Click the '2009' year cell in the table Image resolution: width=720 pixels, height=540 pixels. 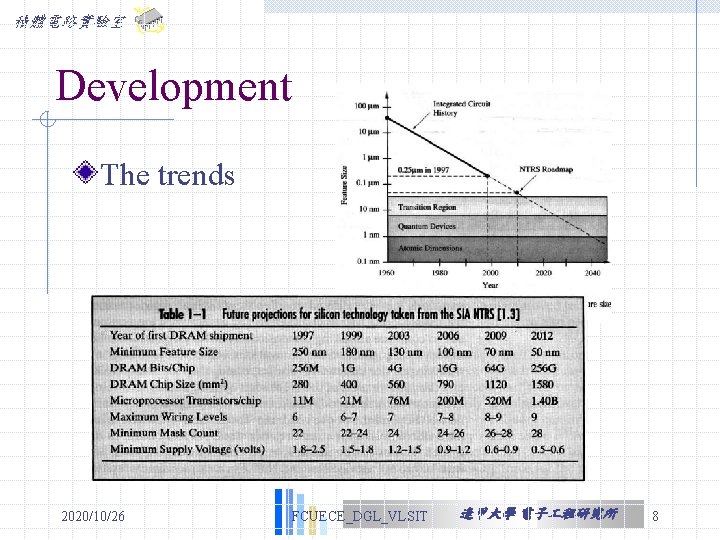coord(495,336)
